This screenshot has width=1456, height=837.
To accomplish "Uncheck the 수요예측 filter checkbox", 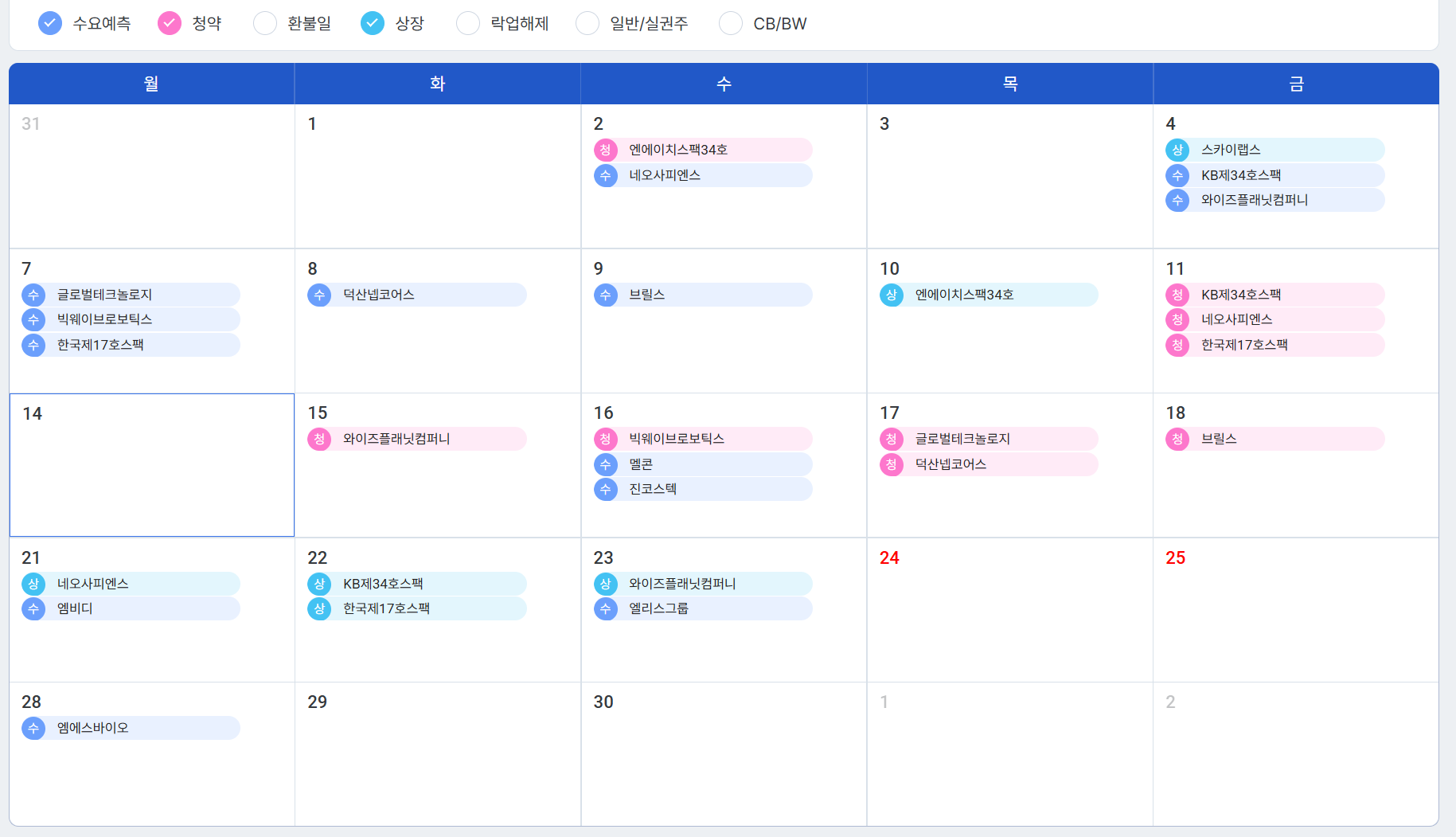I will coord(49,23).
